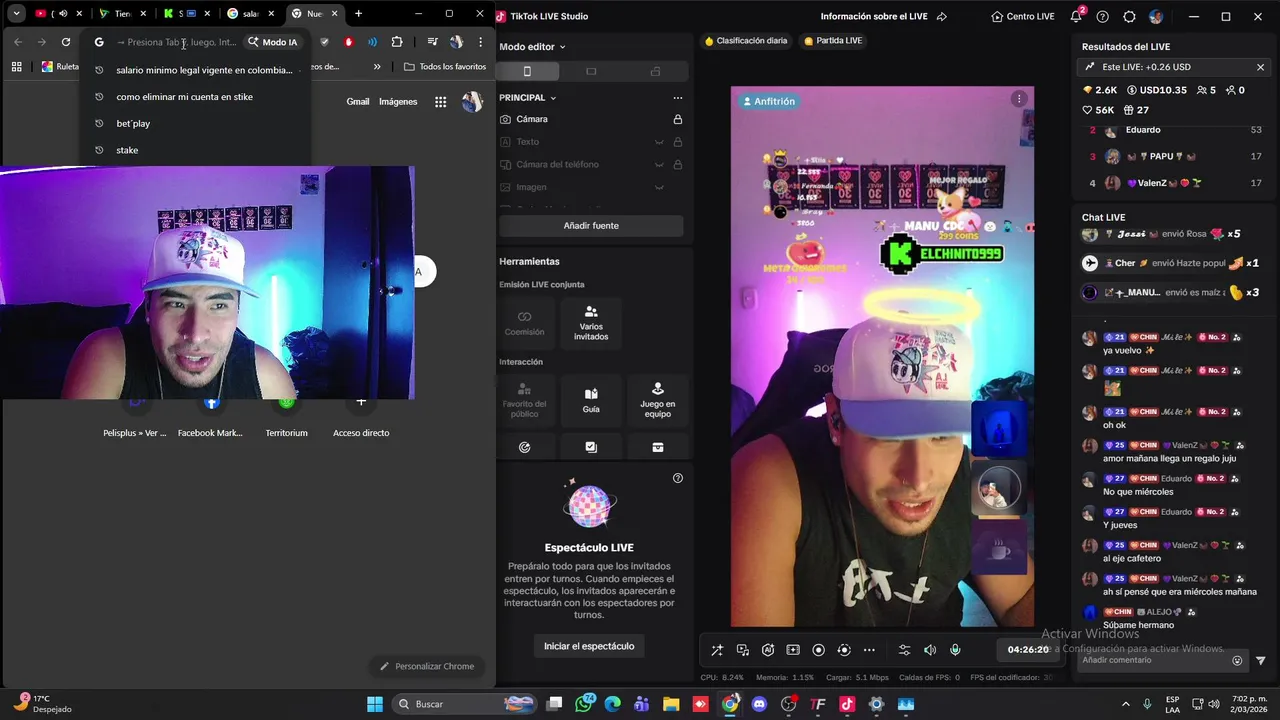This screenshot has width=1280, height=720.
Task: Open Centro LIVE in TikTok Studio
Action: coord(1023,16)
